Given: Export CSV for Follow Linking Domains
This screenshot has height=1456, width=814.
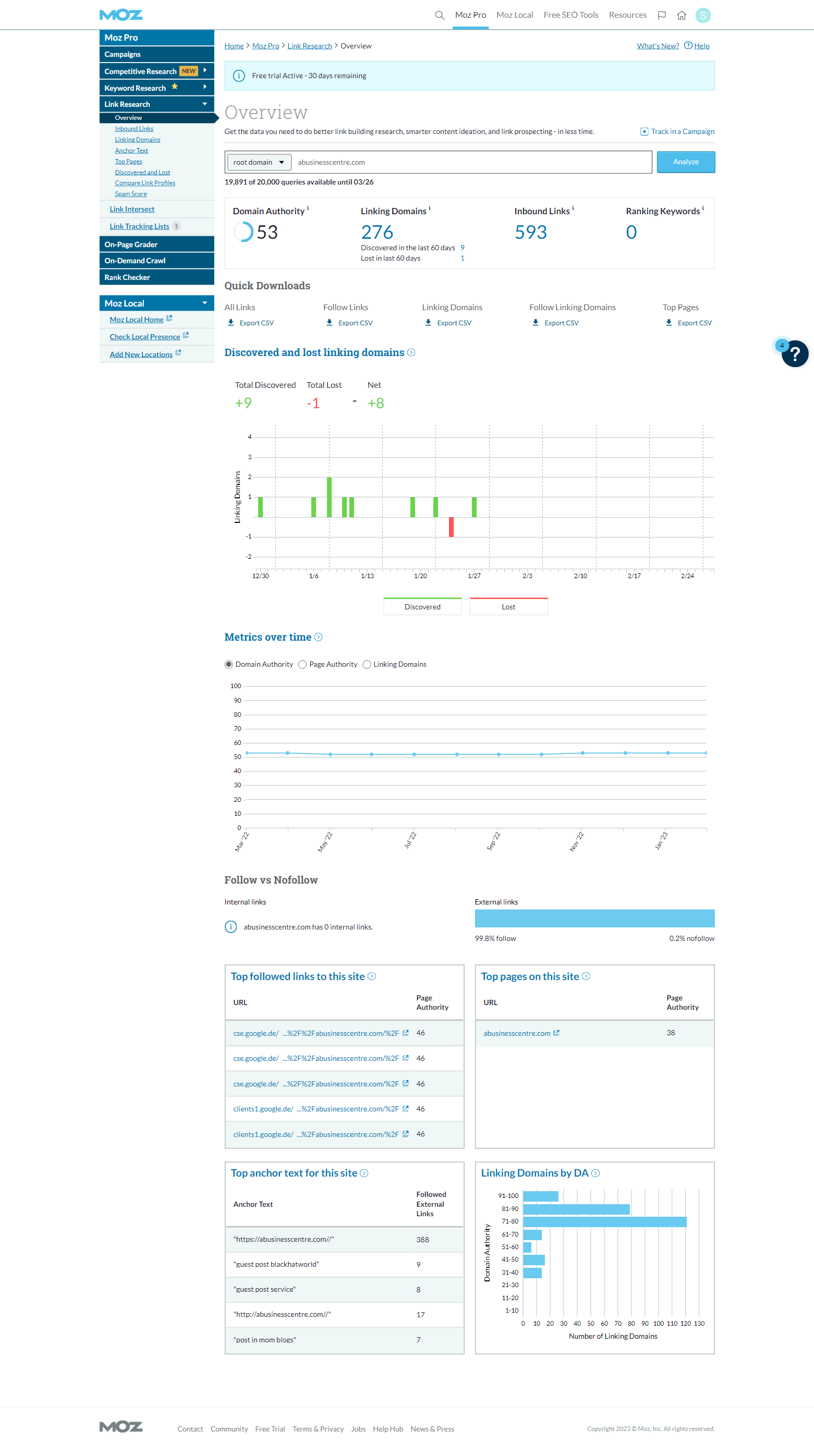Looking at the screenshot, I should (x=555, y=323).
